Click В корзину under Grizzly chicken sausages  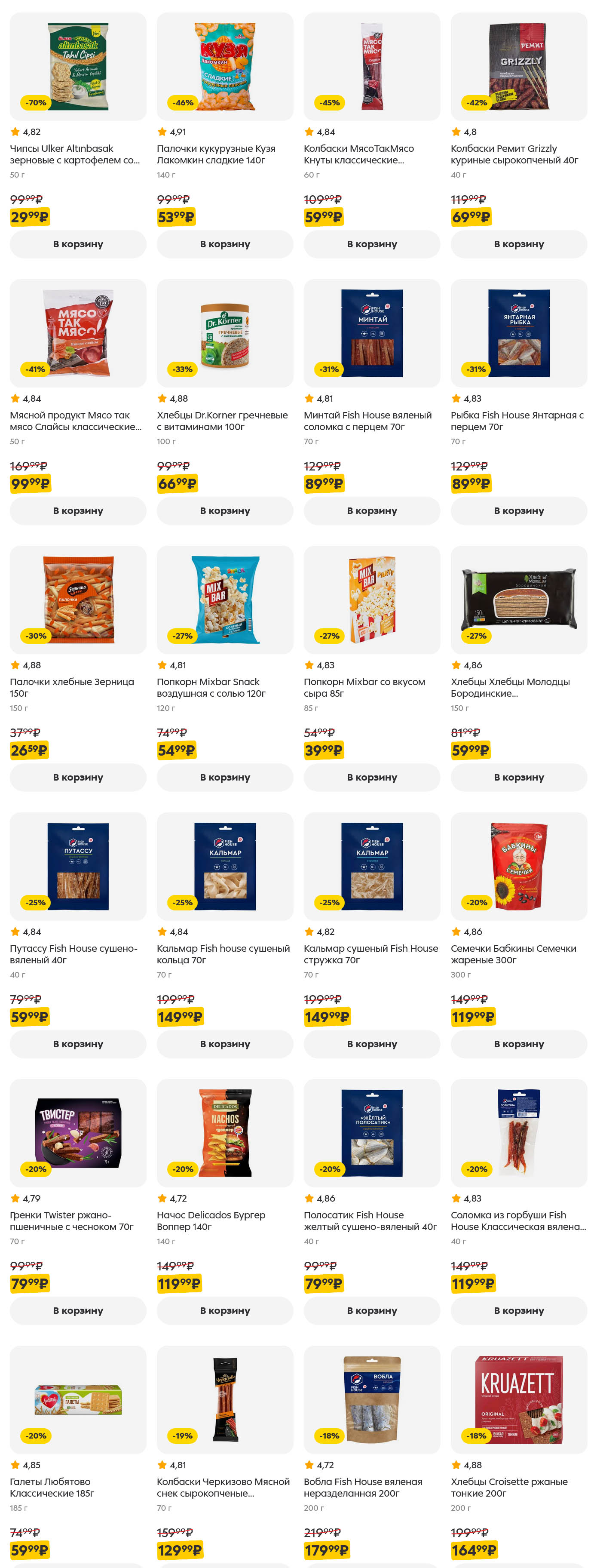(518, 244)
